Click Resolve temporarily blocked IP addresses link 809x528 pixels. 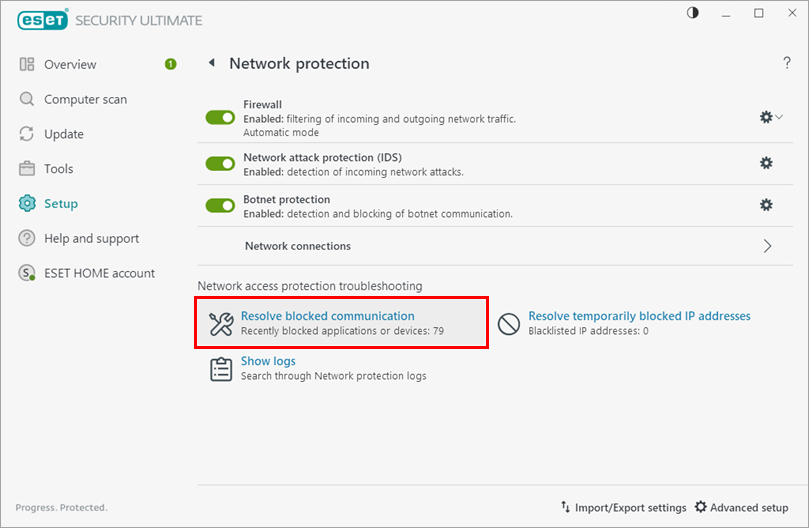click(x=639, y=316)
